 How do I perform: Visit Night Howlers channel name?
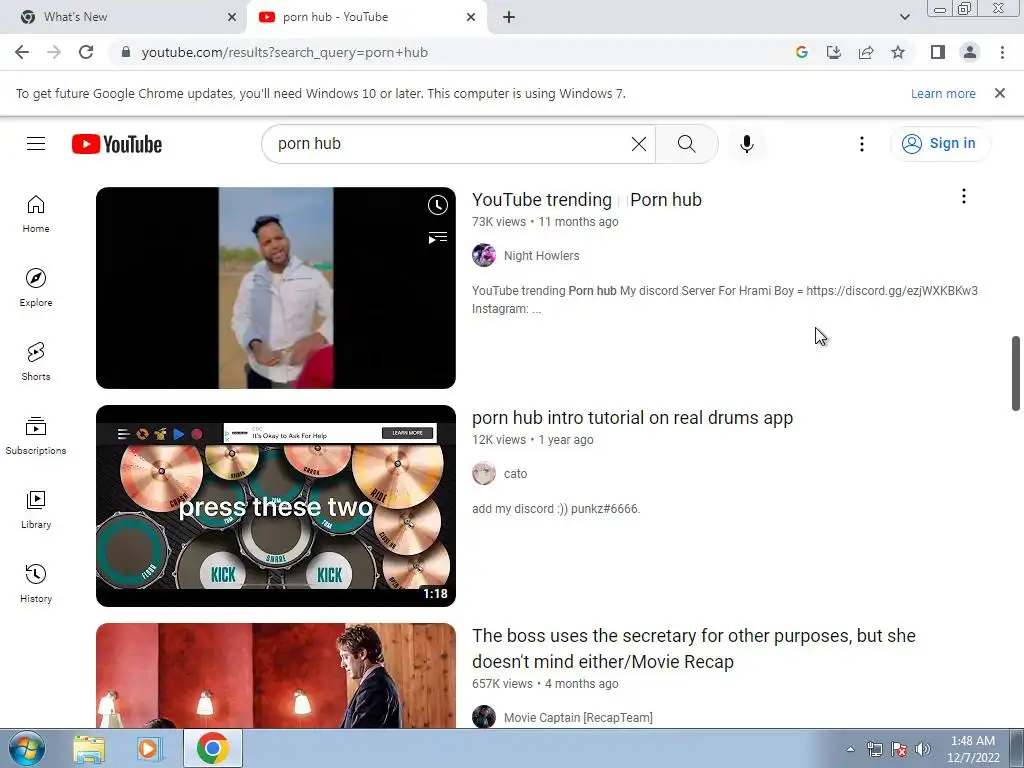pos(541,256)
